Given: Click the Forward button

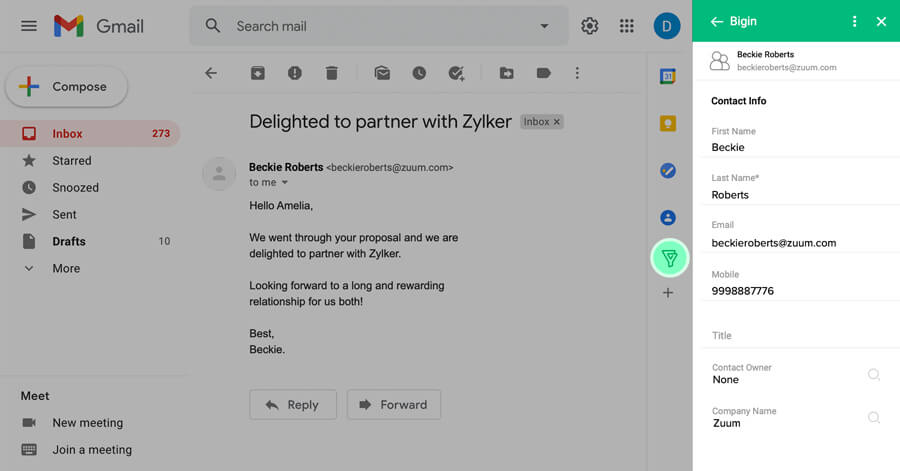Looking at the screenshot, I should pyautogui.click(x=393, y=404).
